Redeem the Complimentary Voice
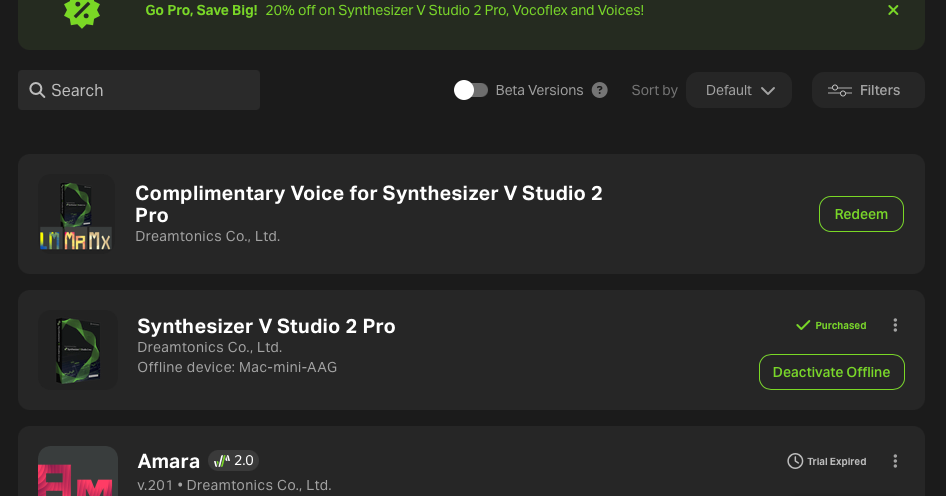The width and height of the screenshot is (946, 496). pyautogui.click(x=861, y=214)
